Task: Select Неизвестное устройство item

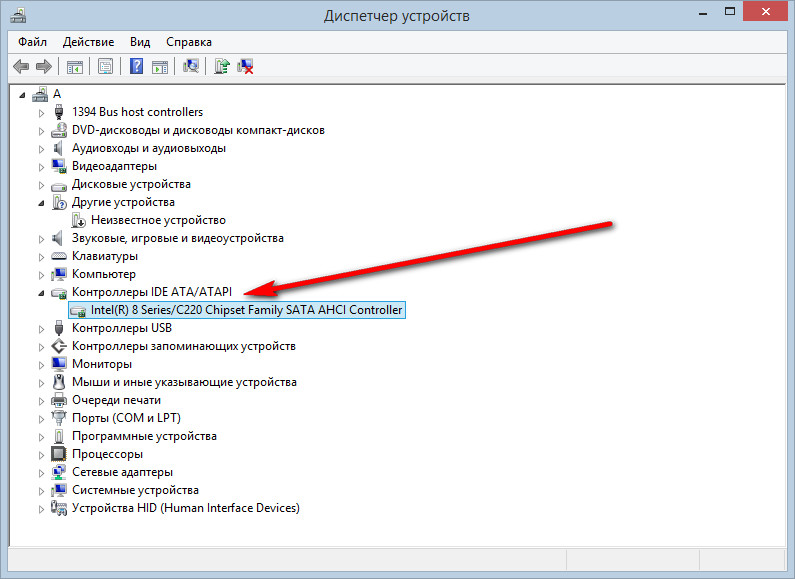Action: [158, 220]
